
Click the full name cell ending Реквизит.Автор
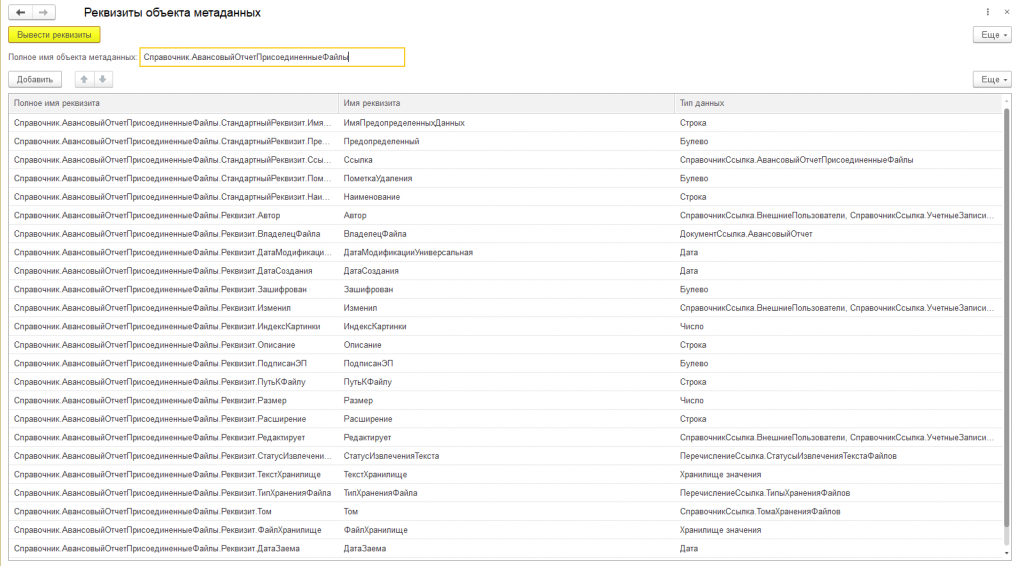(174, 215)
